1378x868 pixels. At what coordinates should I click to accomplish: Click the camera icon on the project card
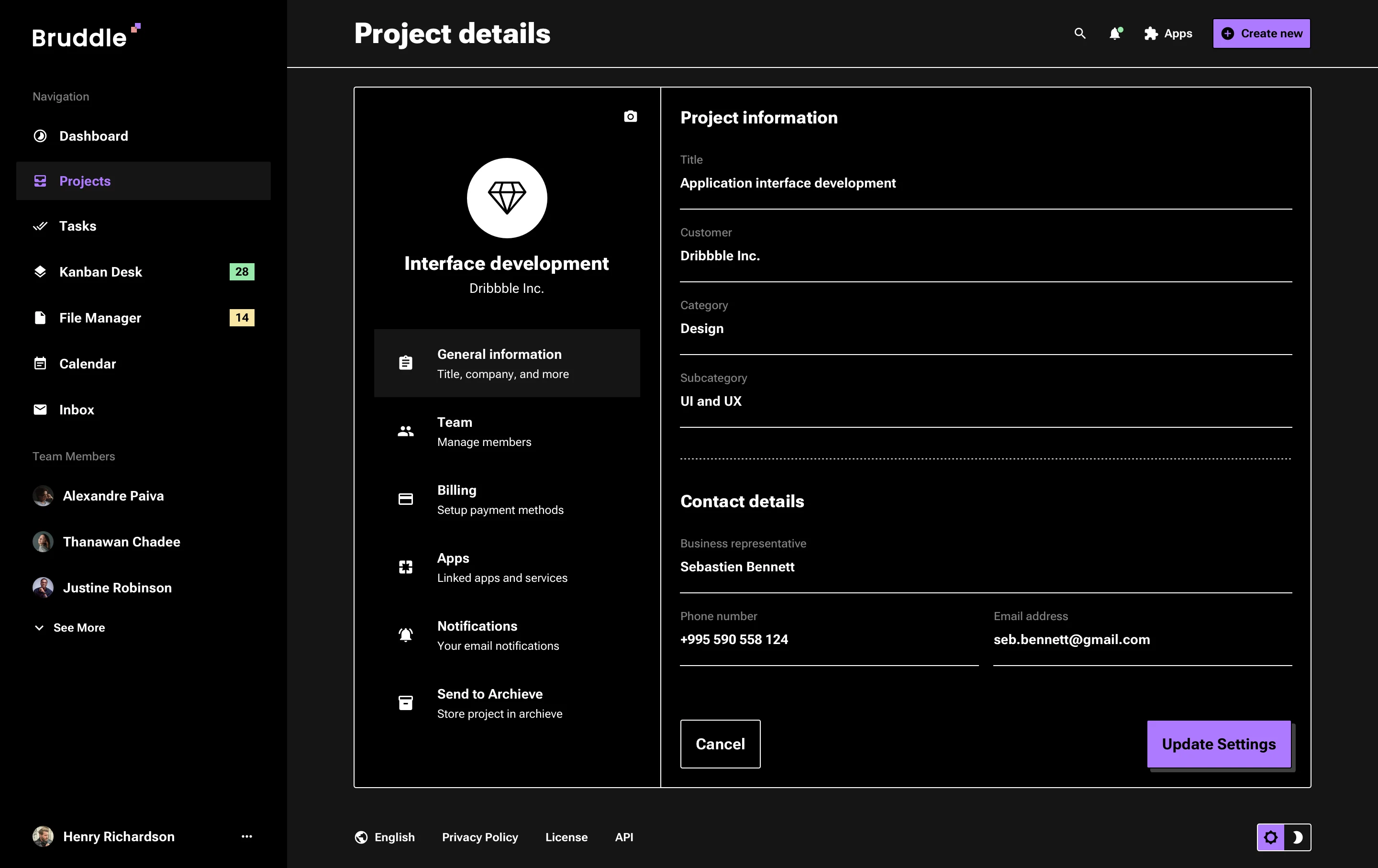630,116
